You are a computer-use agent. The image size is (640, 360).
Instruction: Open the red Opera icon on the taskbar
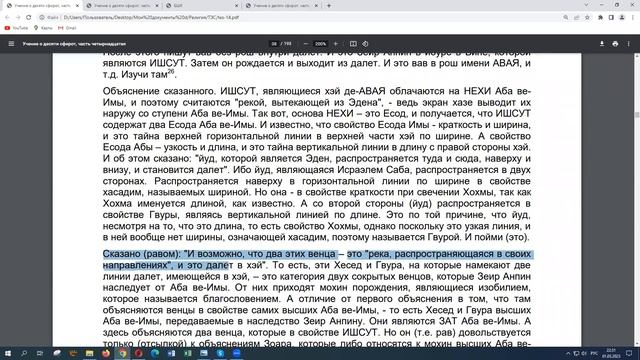[138, 353]
